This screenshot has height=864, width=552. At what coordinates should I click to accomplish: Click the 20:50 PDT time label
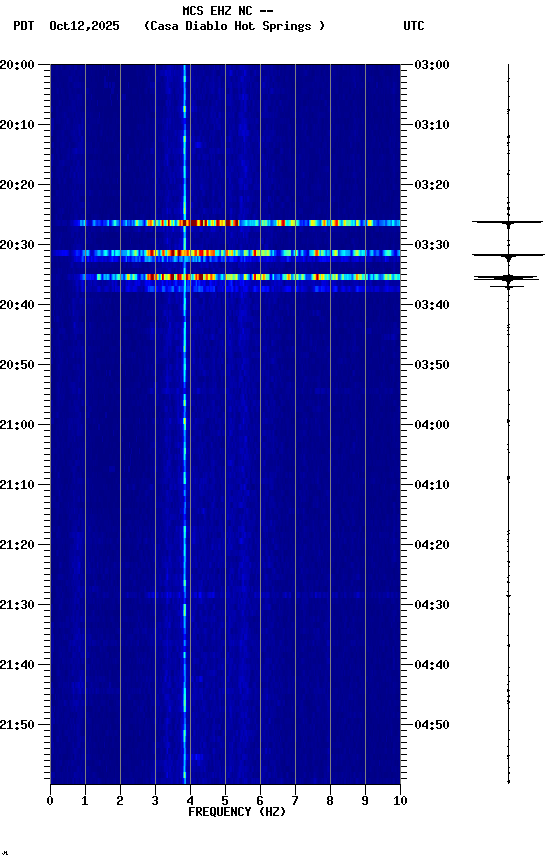pos(17,365)
